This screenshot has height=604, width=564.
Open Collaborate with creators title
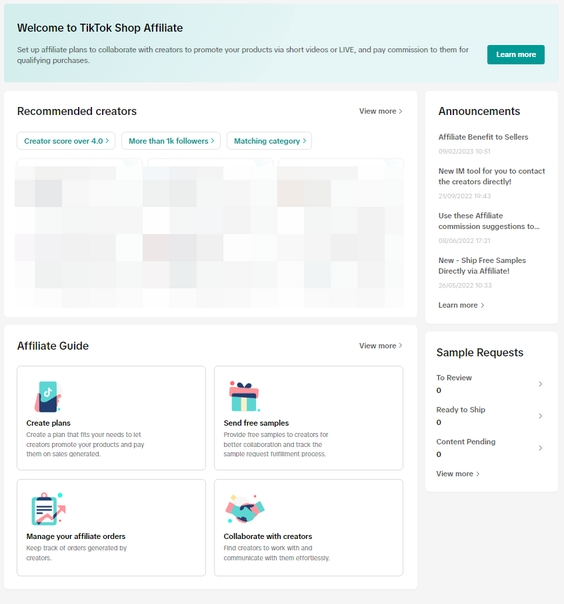[268, 536]
